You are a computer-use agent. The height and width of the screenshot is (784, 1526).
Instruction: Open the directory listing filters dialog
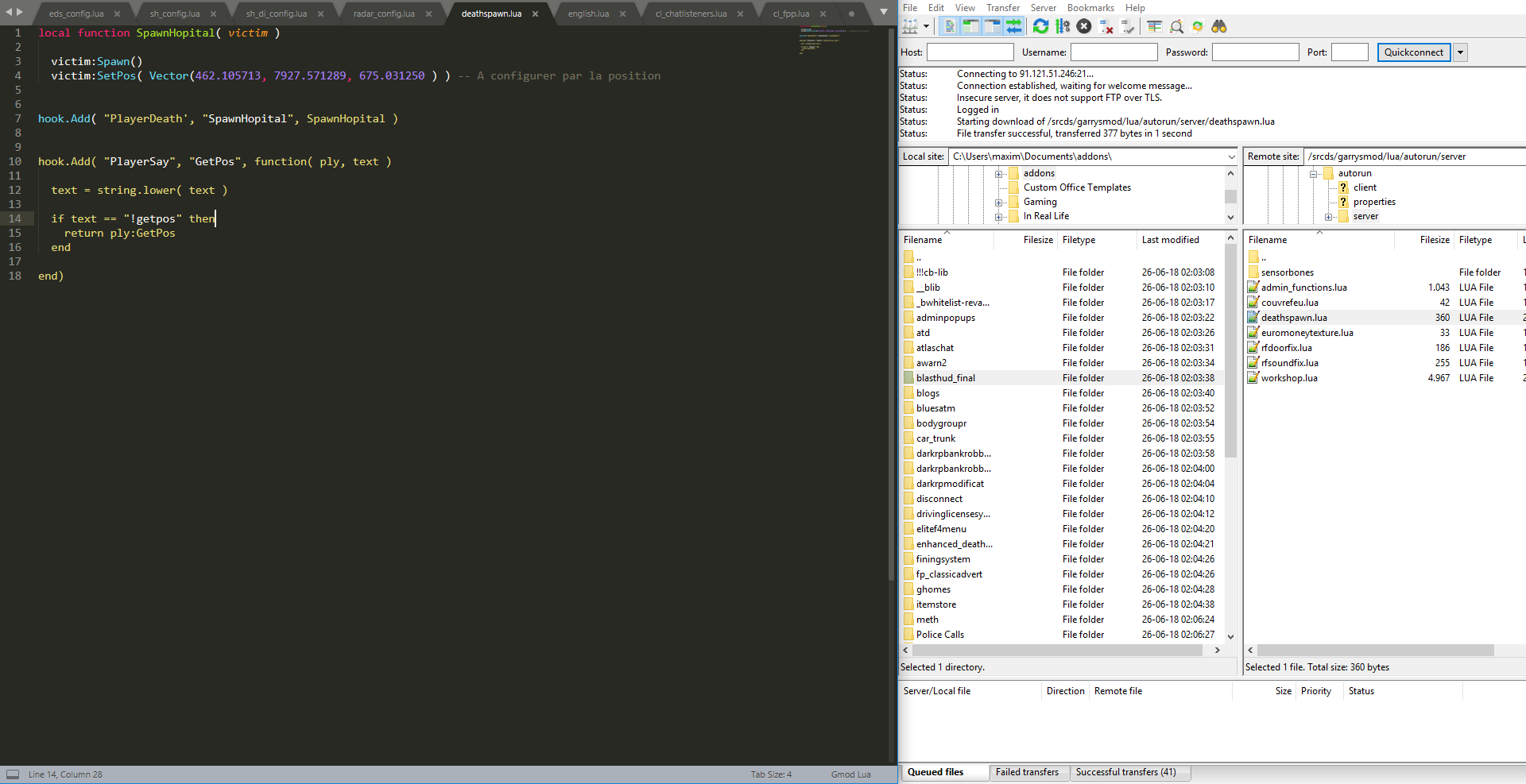coord(1155,27)
